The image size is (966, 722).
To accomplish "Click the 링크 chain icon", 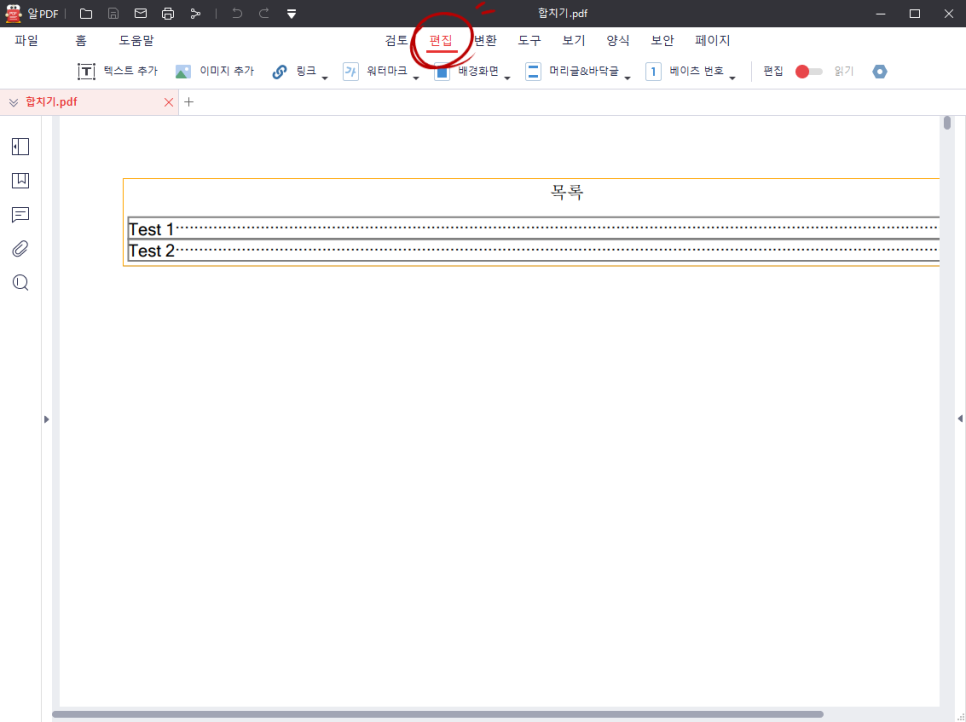I will 280,71.
